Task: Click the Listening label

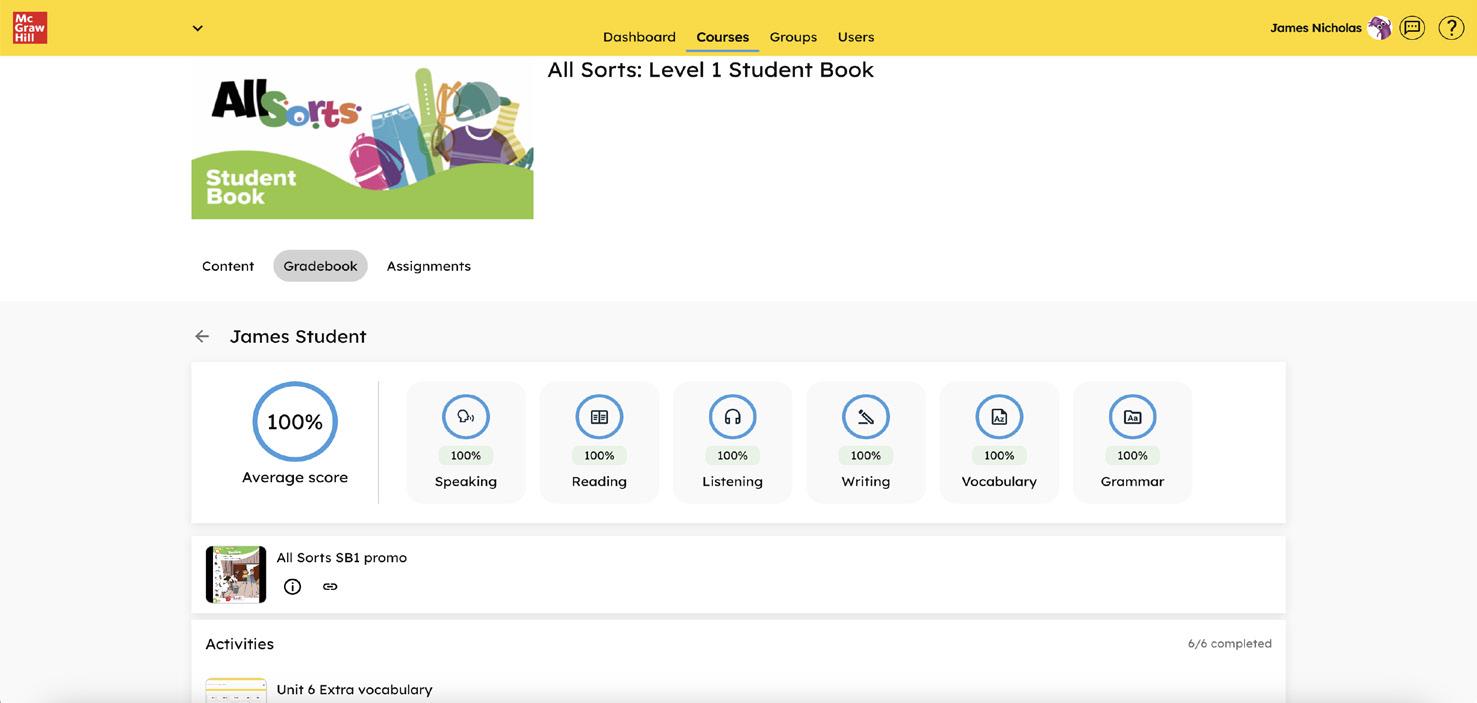Action: point(732,482)
